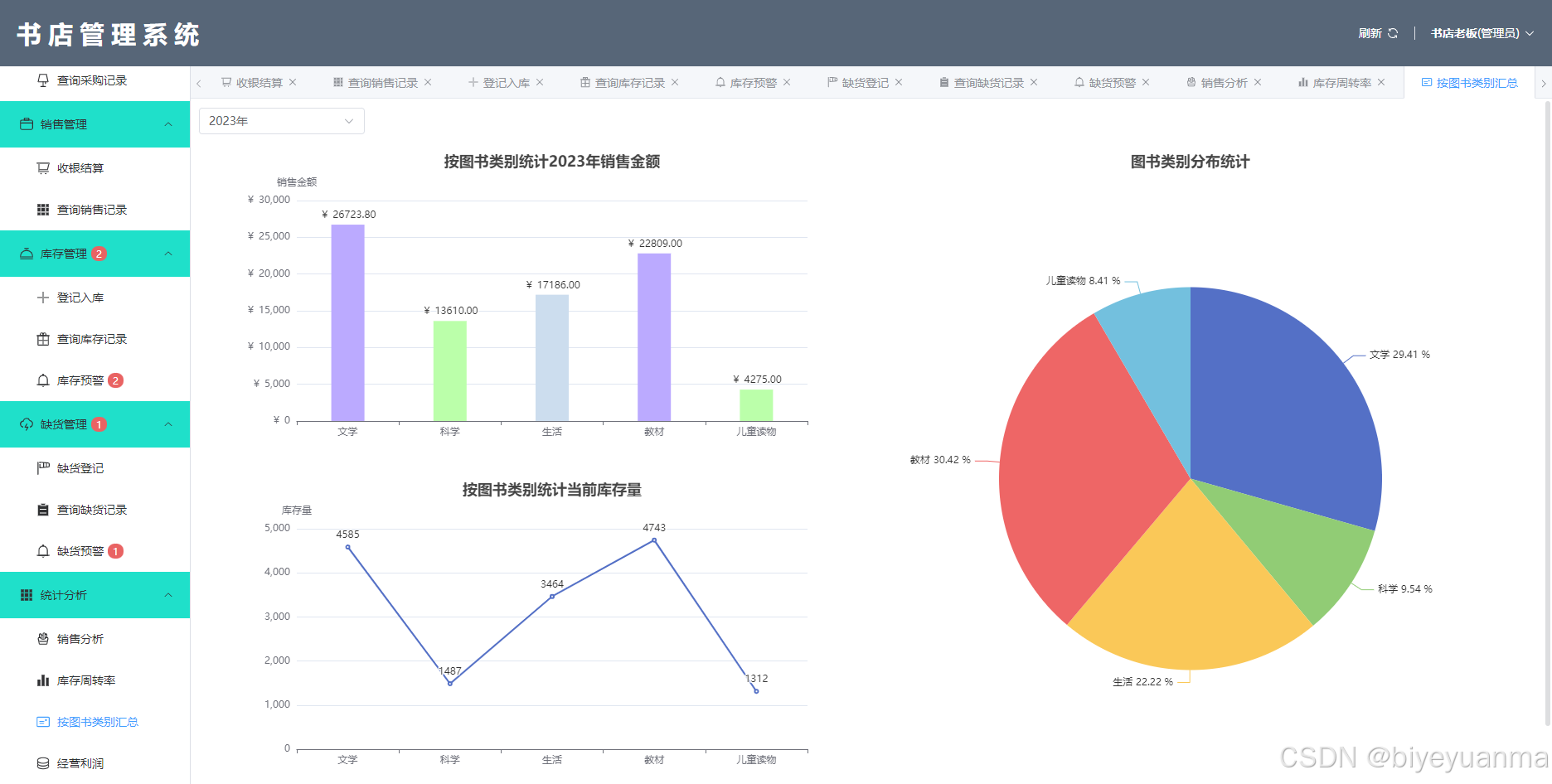Open the 2023年 year dropdown

281,120
